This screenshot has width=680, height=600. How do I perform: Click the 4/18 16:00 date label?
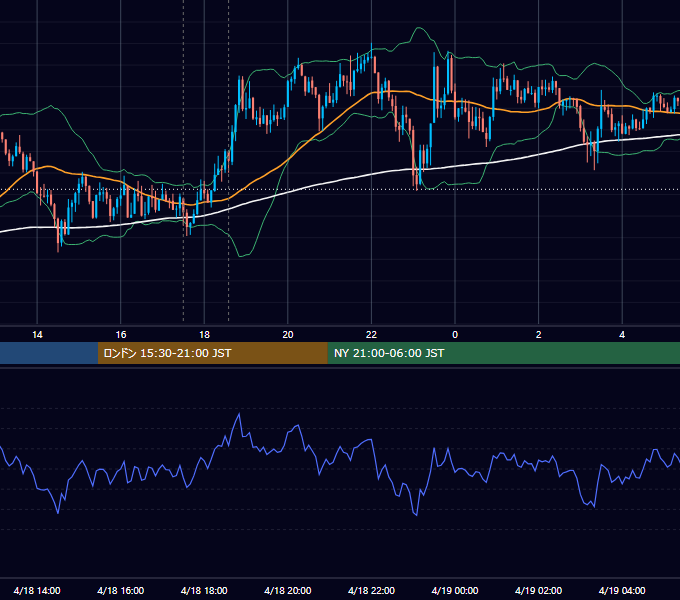point(121,590)
